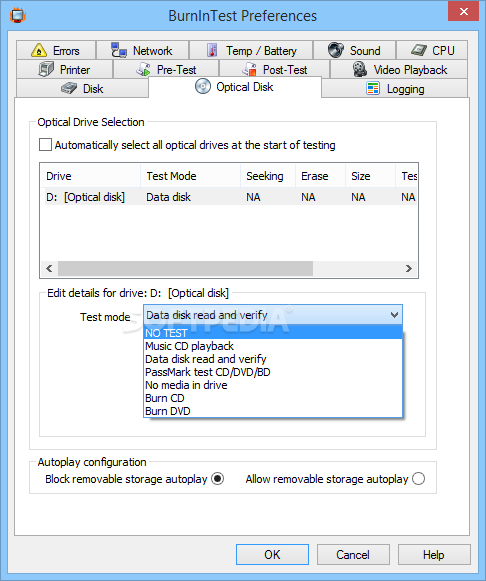Open the Video Playback tab

[399, 69]
